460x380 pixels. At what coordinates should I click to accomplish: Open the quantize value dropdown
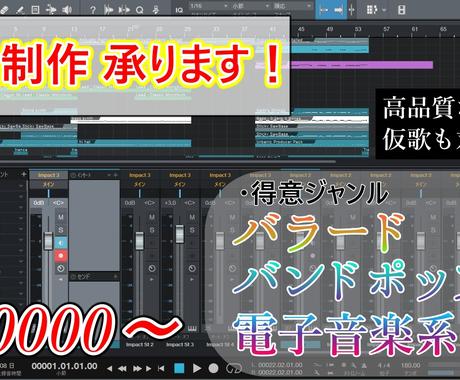[x=209, y=6]
